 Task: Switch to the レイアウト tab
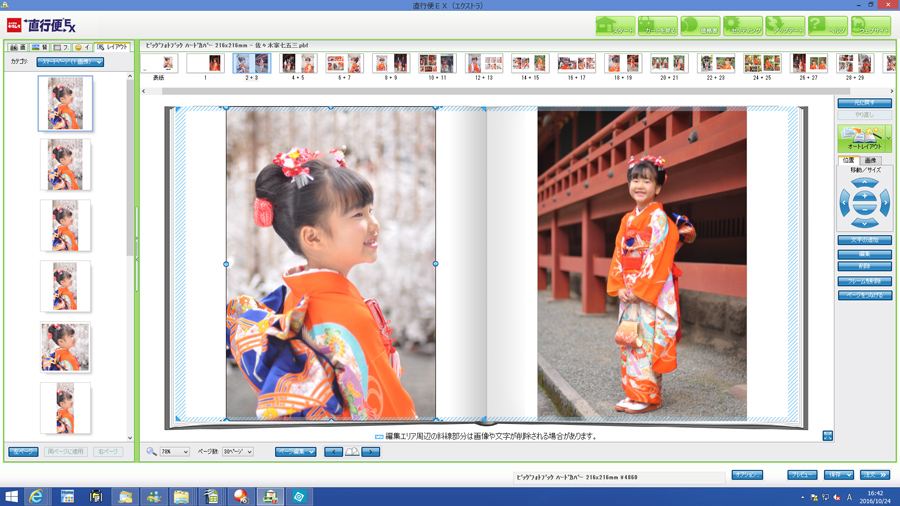(x=113, y=47)
